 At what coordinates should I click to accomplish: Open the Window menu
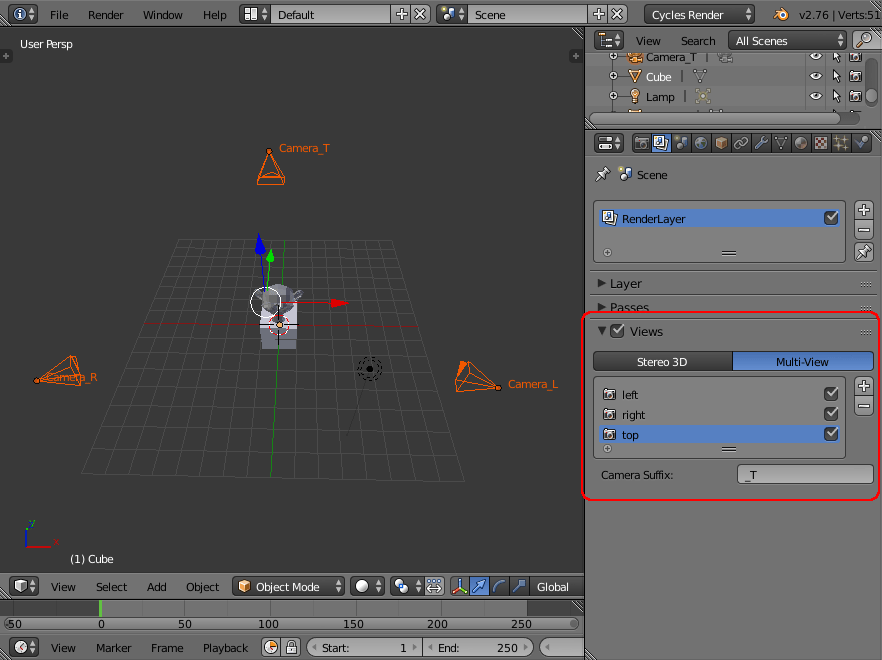(x=163, y=15)
